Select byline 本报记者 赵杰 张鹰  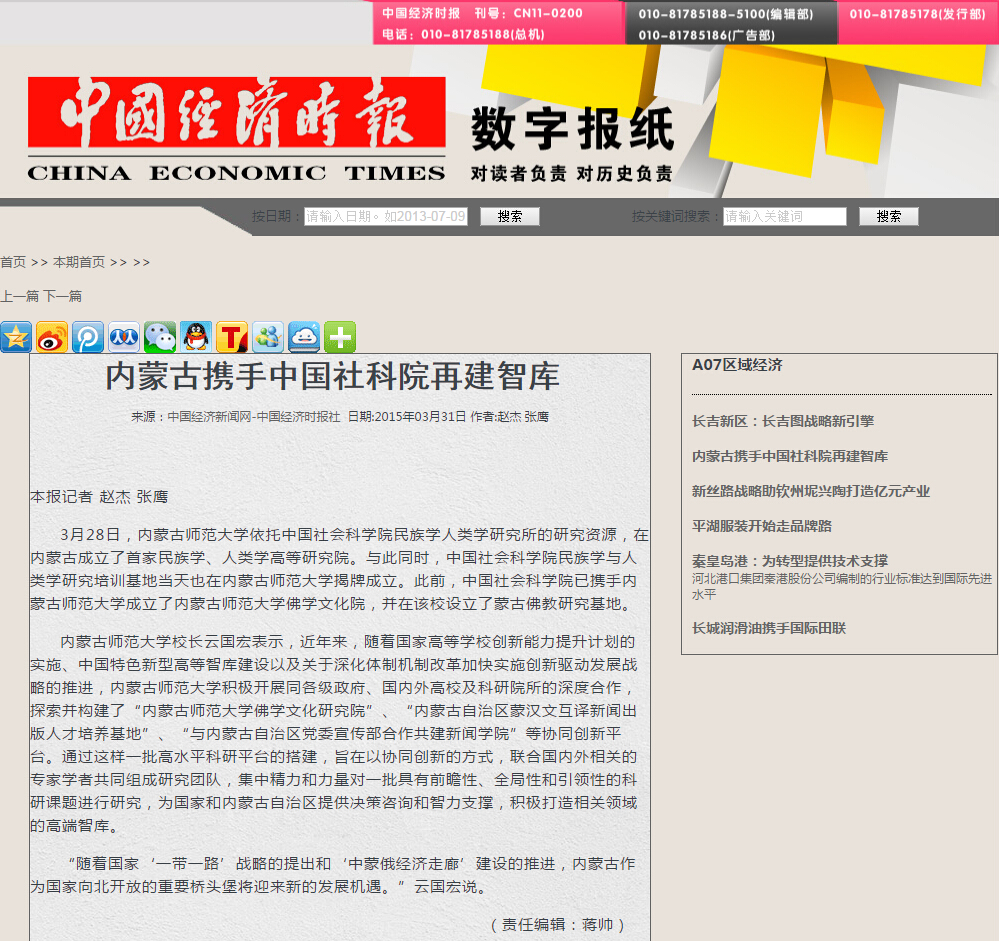[99, 497]
